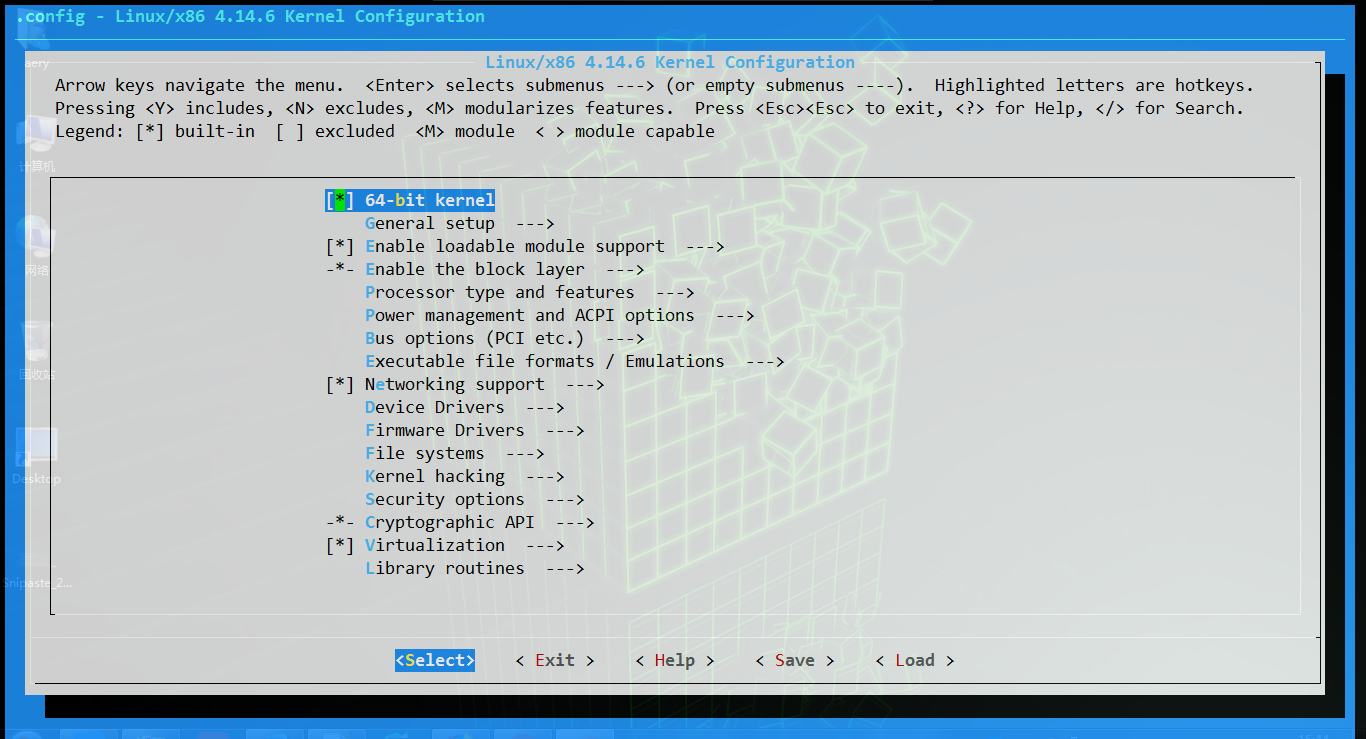
Task: Click the .config window title text
Action: coord(250,16)
